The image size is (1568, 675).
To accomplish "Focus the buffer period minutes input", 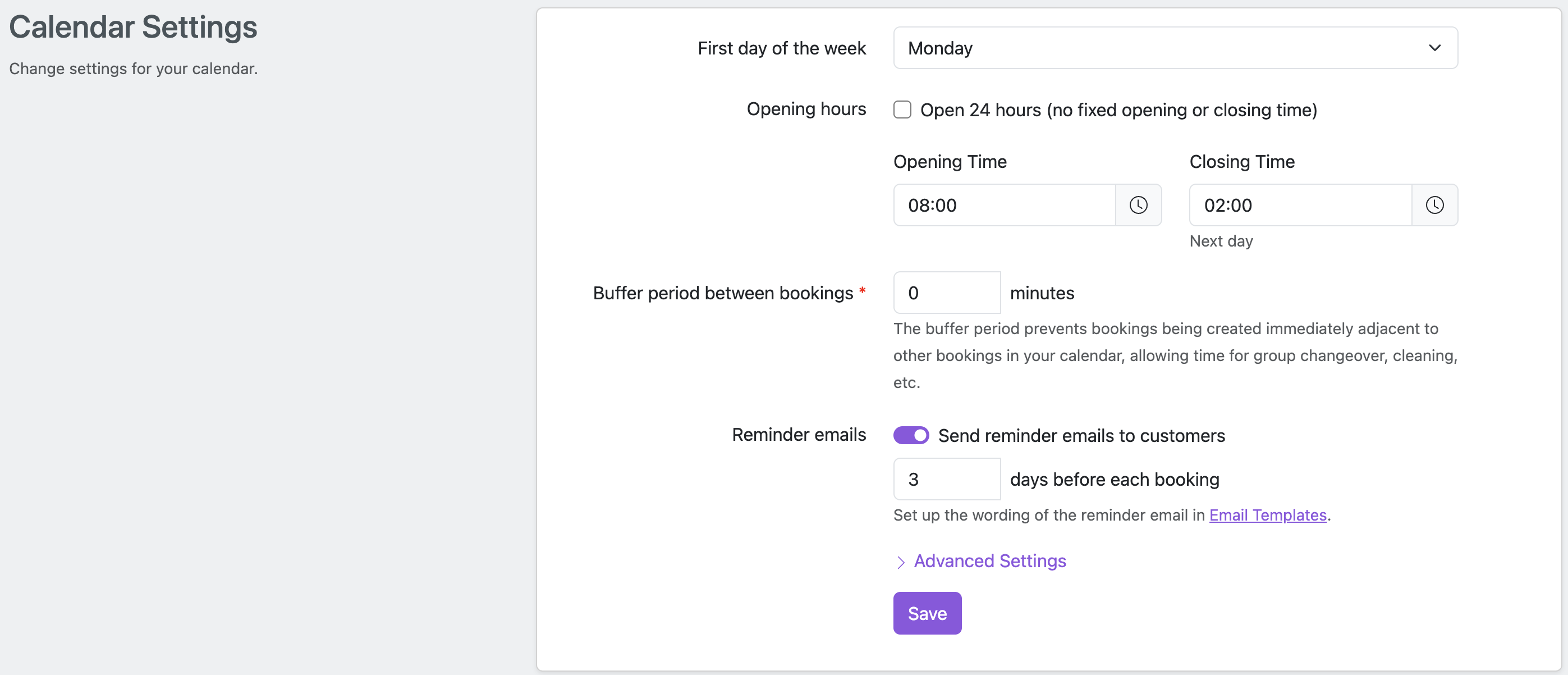I will pos(947,293).
